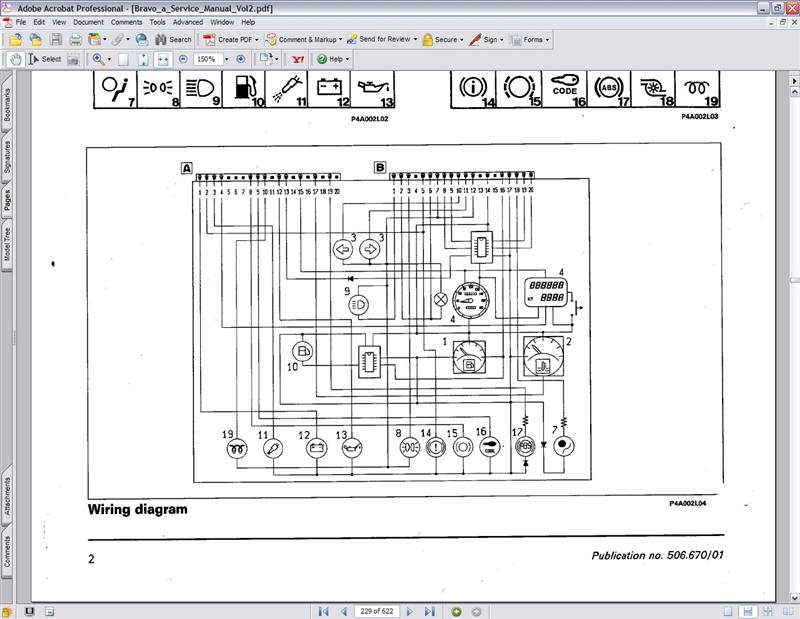Viewport: 800px width, 619px height.
Task: Toggle the Fit Width view button
Action: [x=163, y=59]
